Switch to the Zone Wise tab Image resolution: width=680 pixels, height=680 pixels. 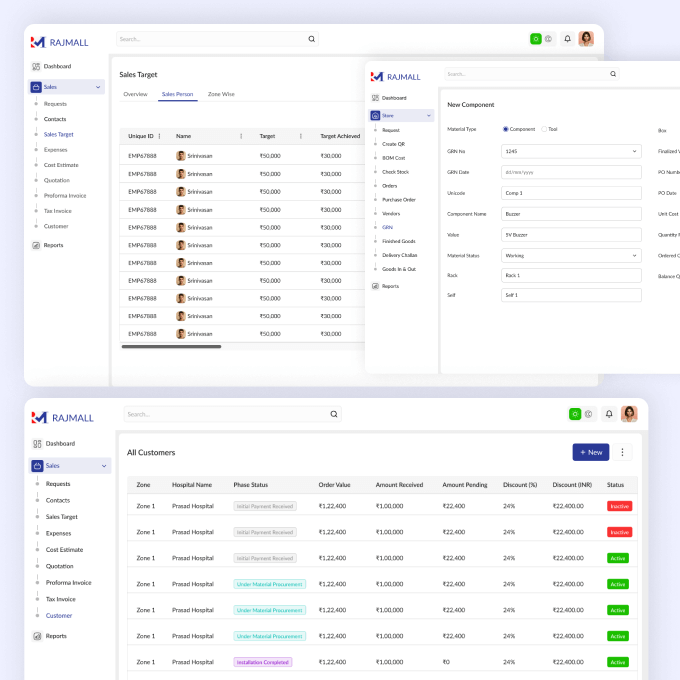(221, 94)
